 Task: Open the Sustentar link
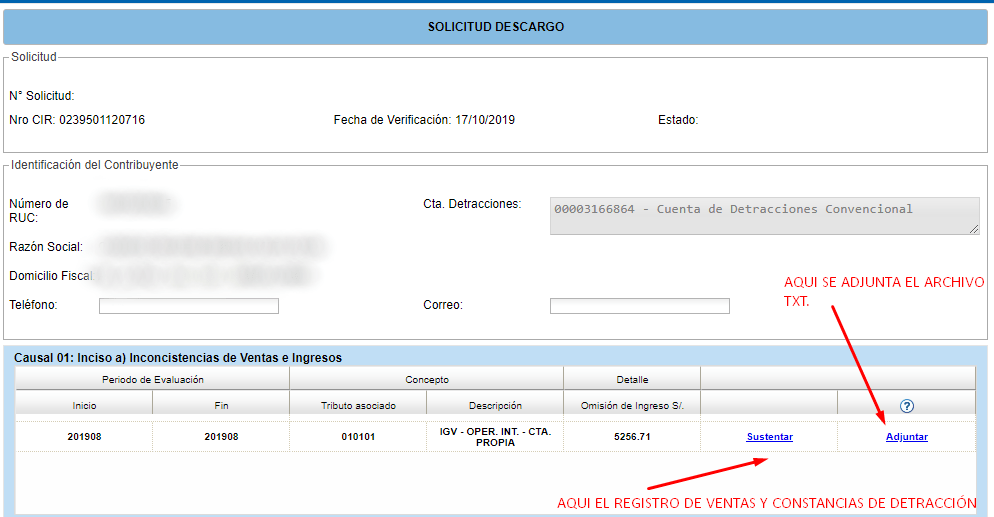point(769,437)
